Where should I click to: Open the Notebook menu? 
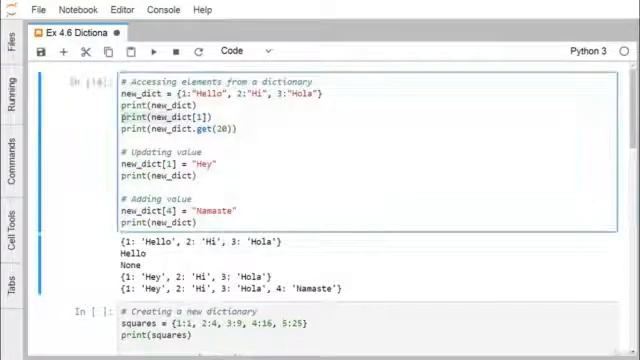coord(78,10)
